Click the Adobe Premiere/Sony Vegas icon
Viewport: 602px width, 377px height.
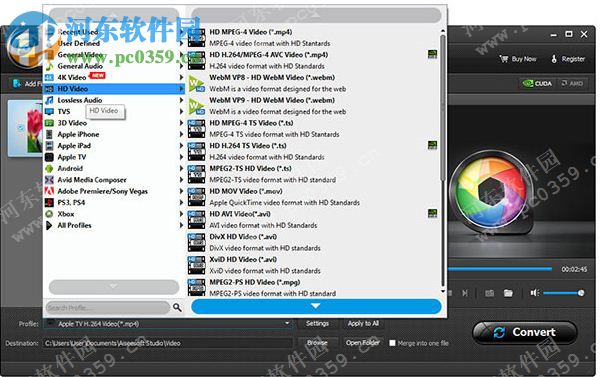(x=49, y=191)
